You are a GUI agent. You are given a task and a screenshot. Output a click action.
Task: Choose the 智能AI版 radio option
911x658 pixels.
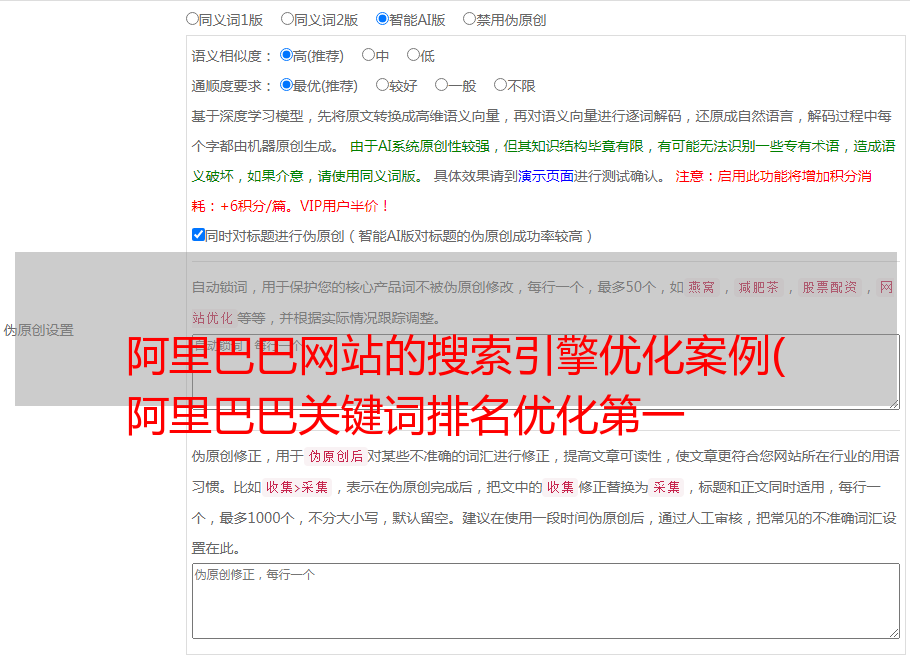coord(382,19)
